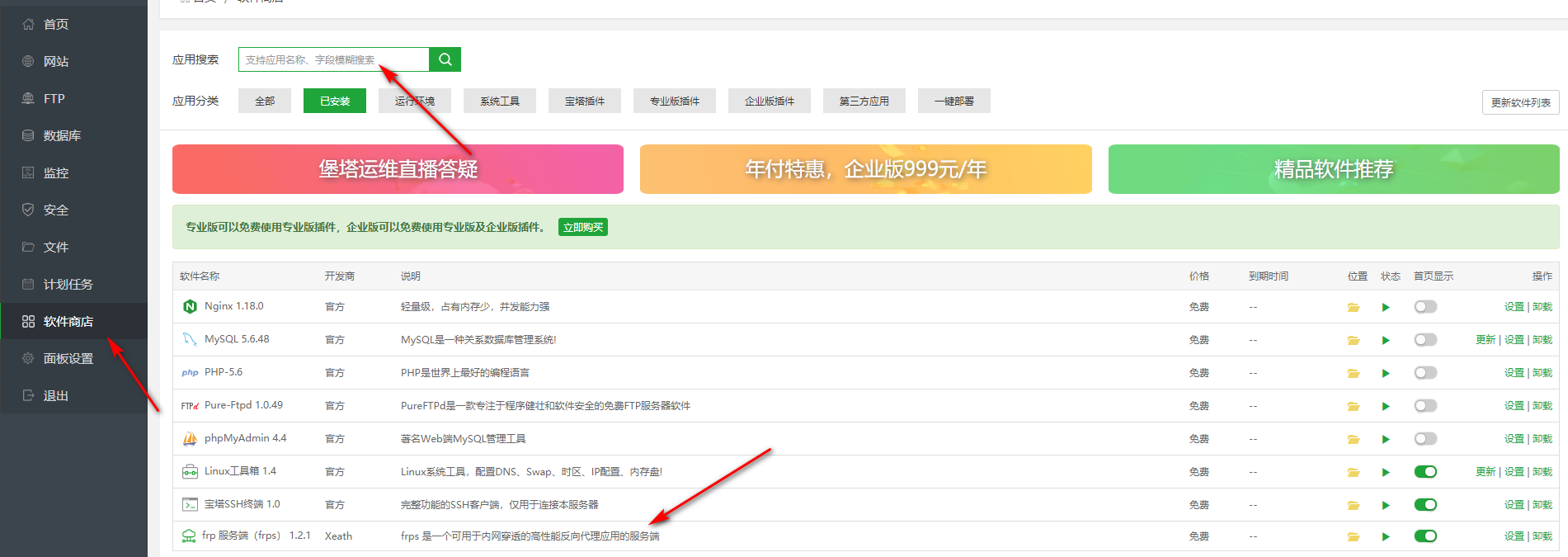Click the MySQL logo icon
The width and height of the screenshot is (1568, 557).
pos(190,339)
